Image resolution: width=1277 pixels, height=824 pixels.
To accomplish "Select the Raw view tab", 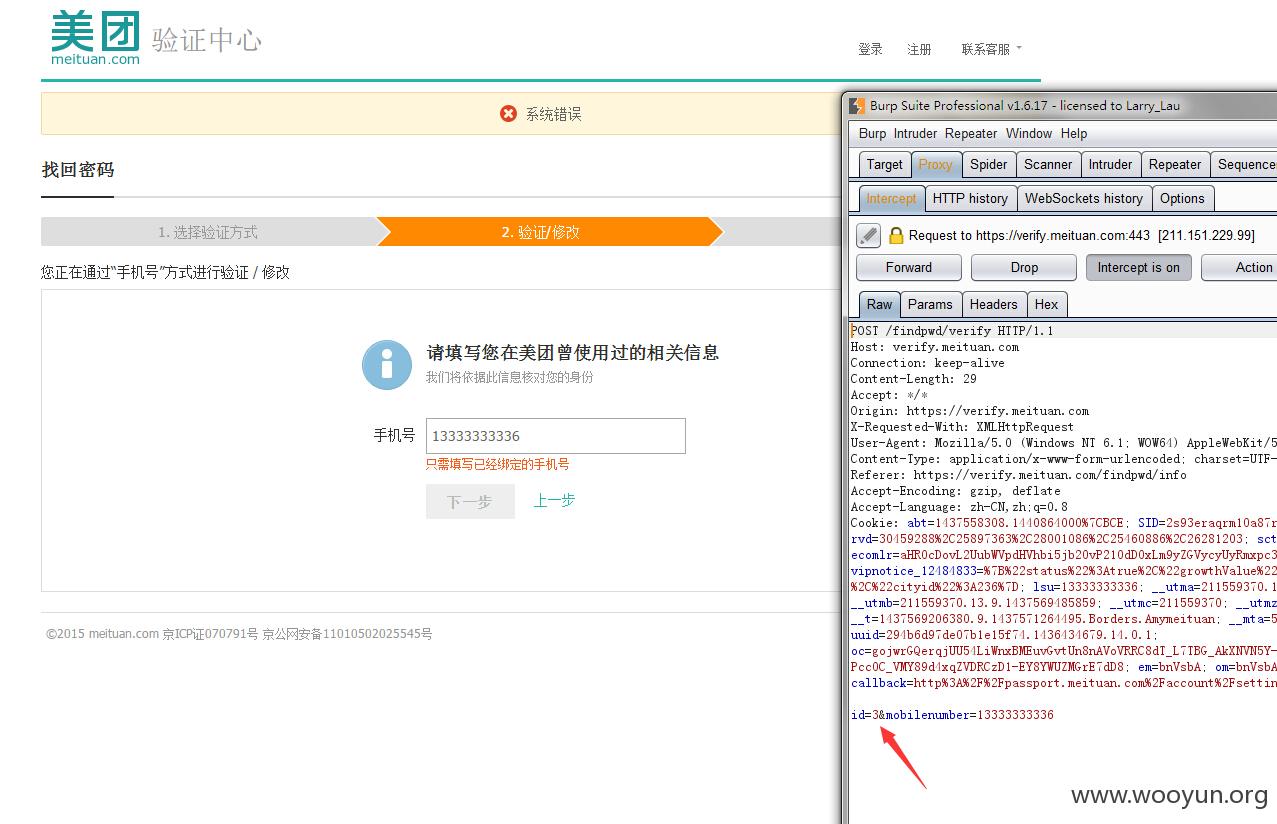I will click(879, 304).
